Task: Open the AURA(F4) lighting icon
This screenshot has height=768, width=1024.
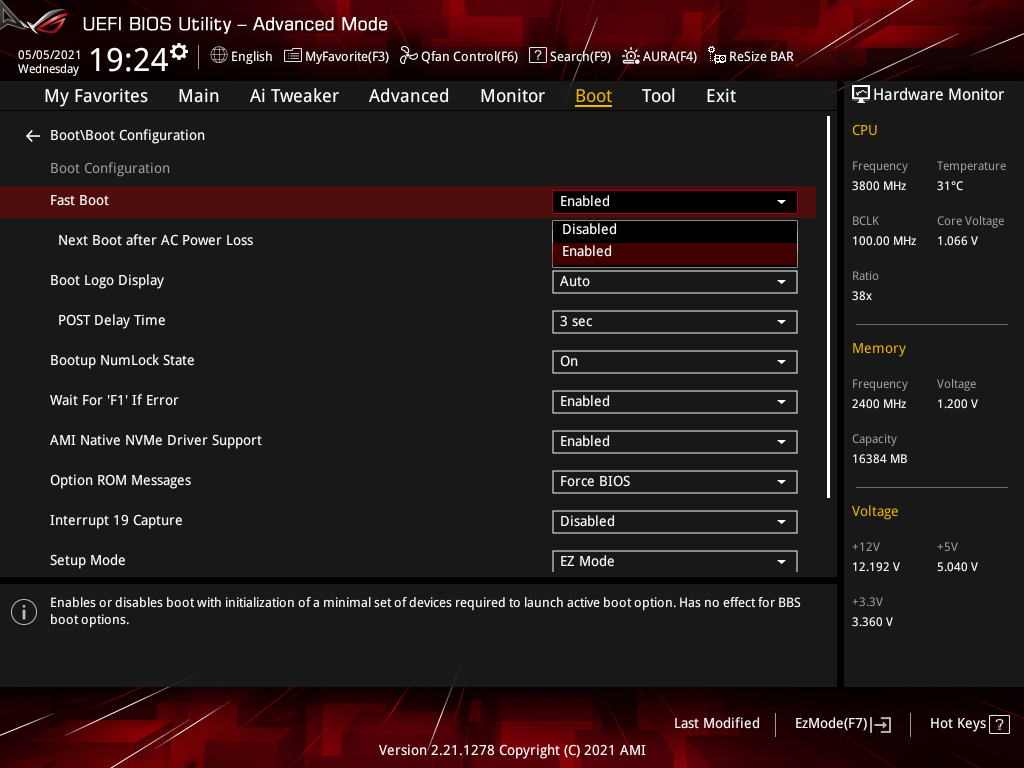Action: [x=631, y=56]
